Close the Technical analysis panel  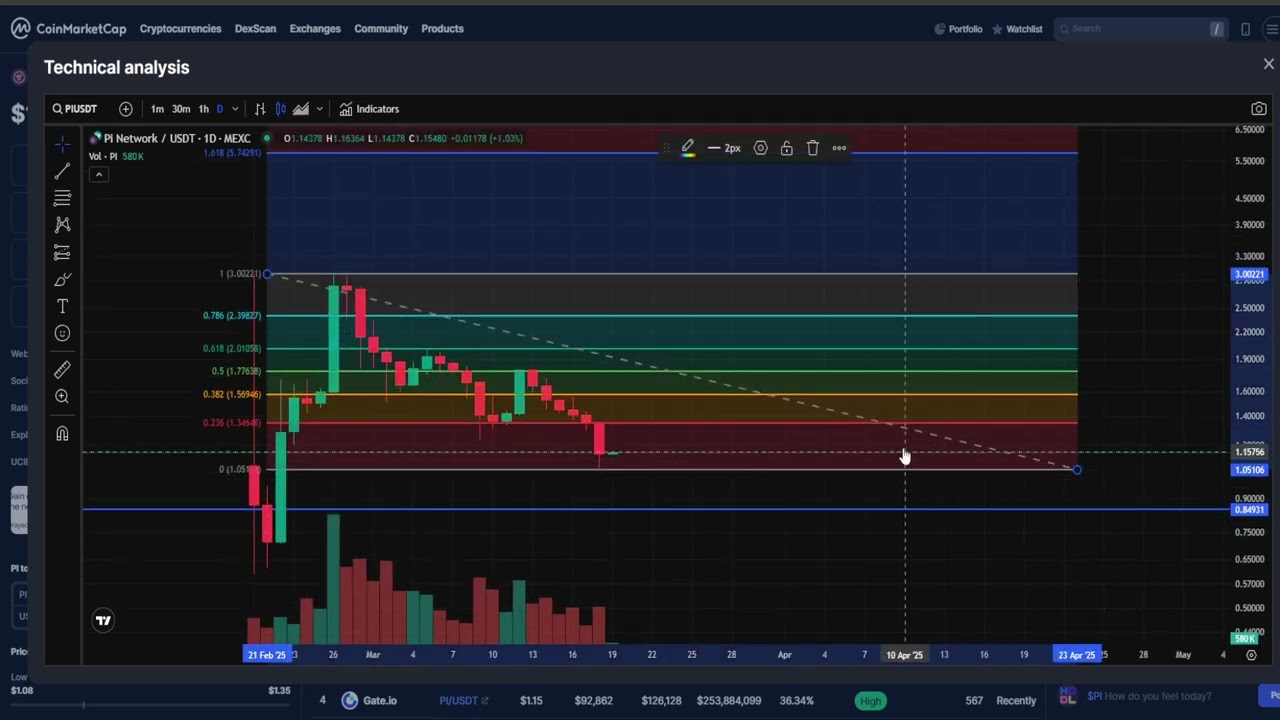1268,64
